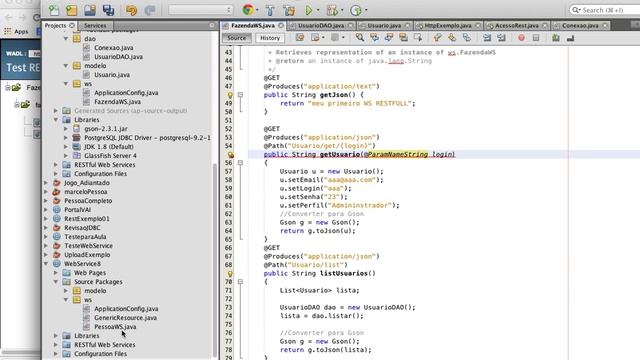Expand the gson-2.3.1.jar node
640x360 pixels.
66,129
